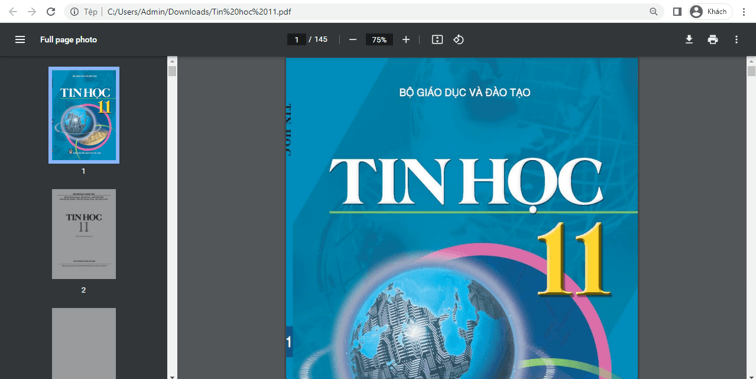This screenshot has width=756, height=380.
Task: Open the Chrome three-dot menu
Action: pos(743,12)
